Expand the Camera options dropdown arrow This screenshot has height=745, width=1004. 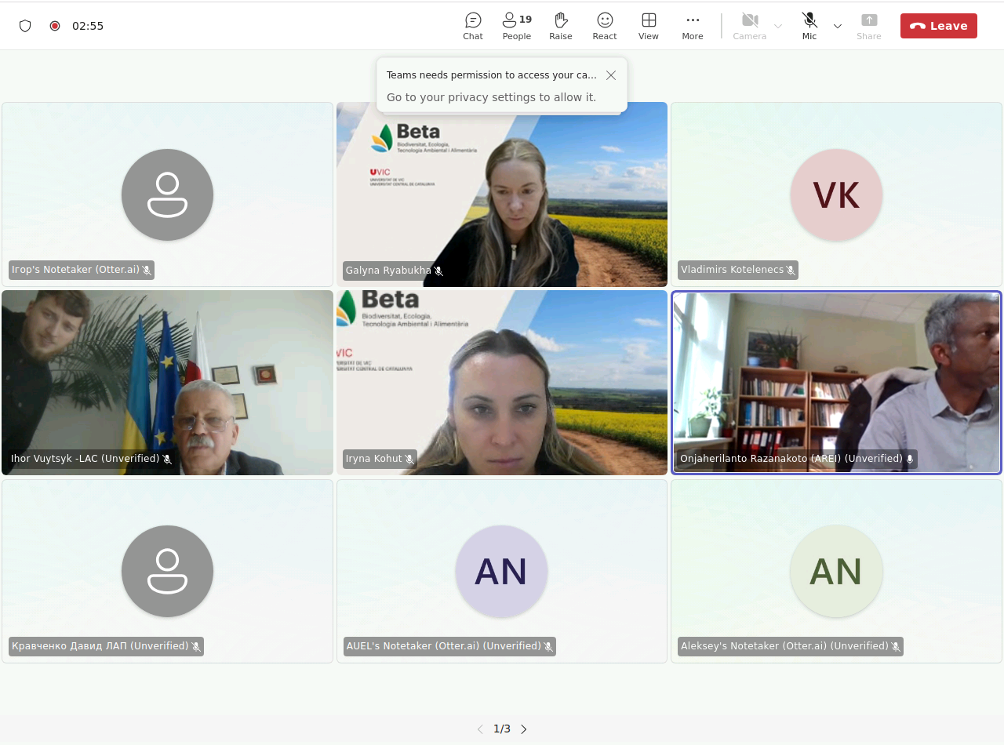pos(778,26)
